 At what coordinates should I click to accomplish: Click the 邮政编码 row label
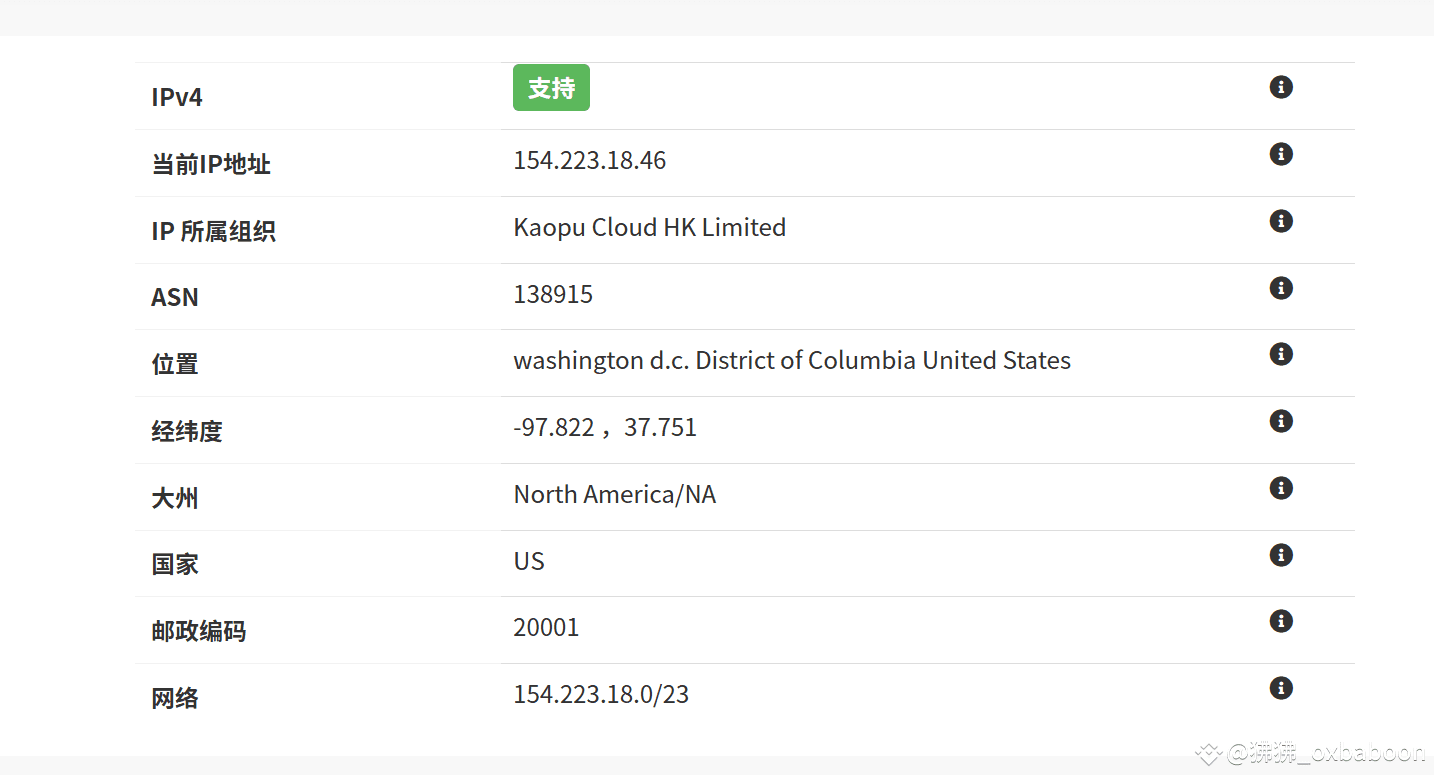coord(199,631)
